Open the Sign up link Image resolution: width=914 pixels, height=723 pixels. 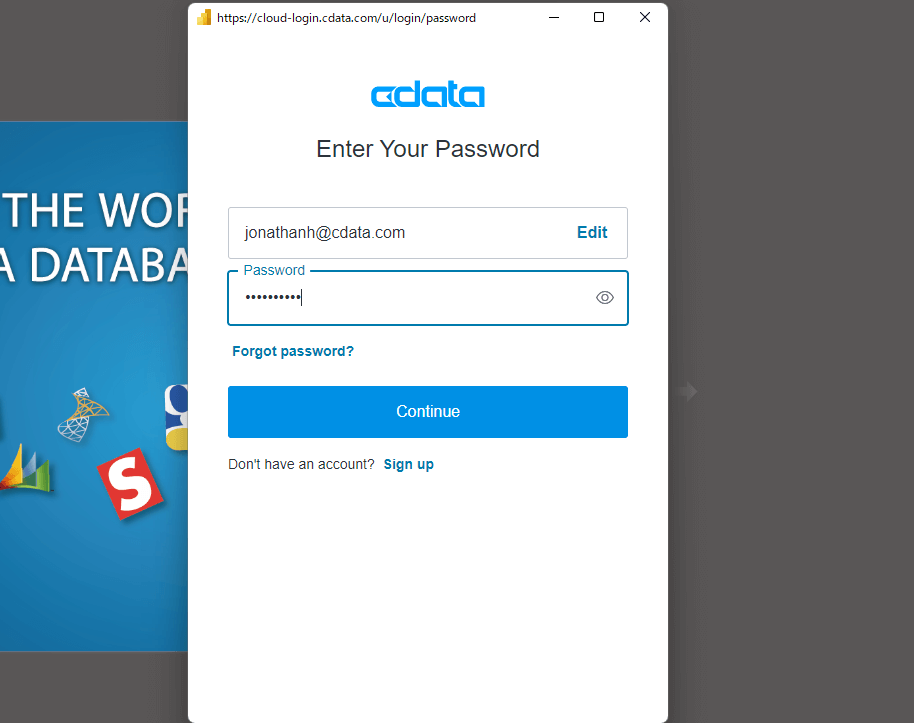408,465
